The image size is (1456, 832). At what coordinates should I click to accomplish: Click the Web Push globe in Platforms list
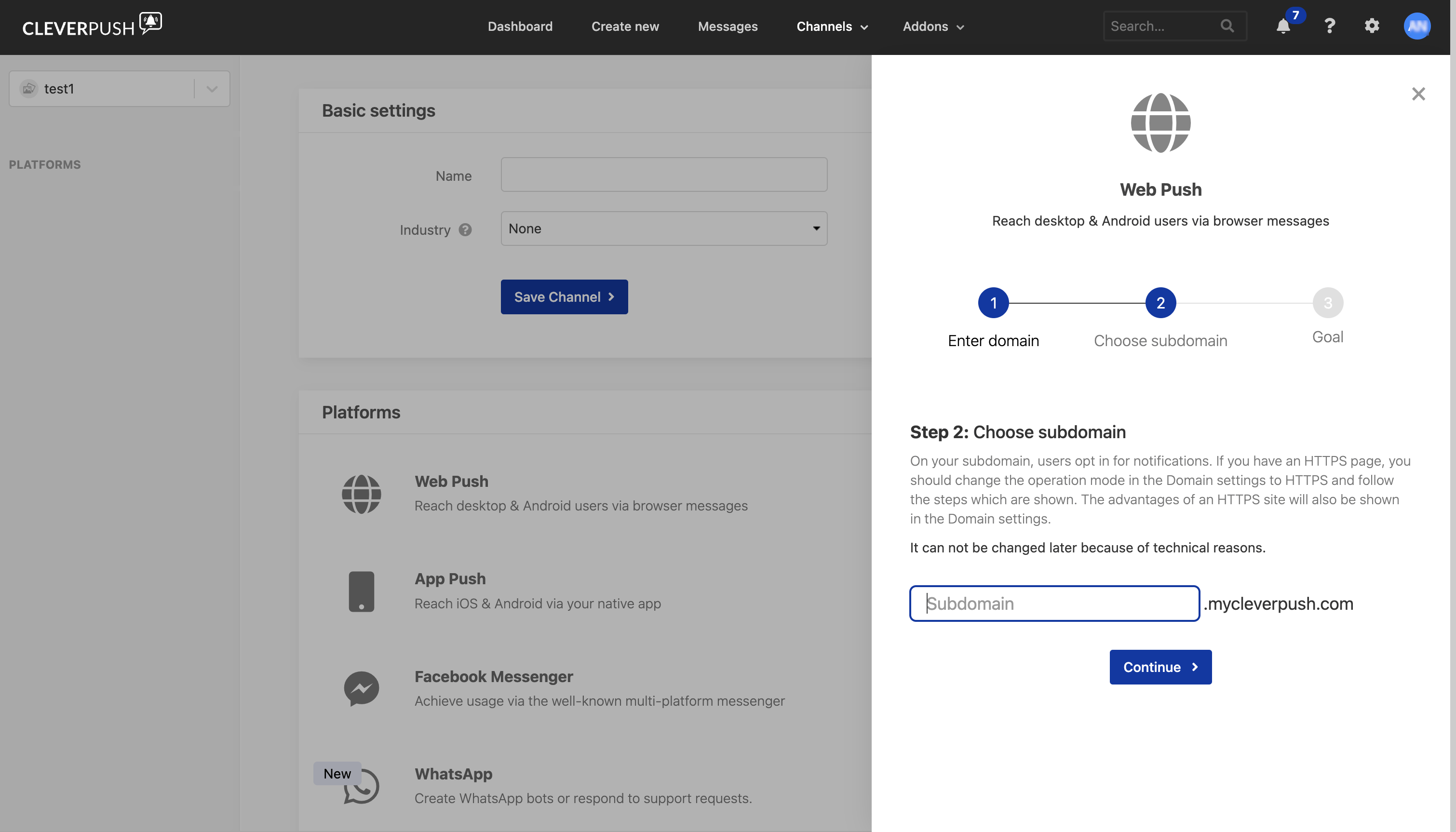pyautogui.click(x=361, y=494)
